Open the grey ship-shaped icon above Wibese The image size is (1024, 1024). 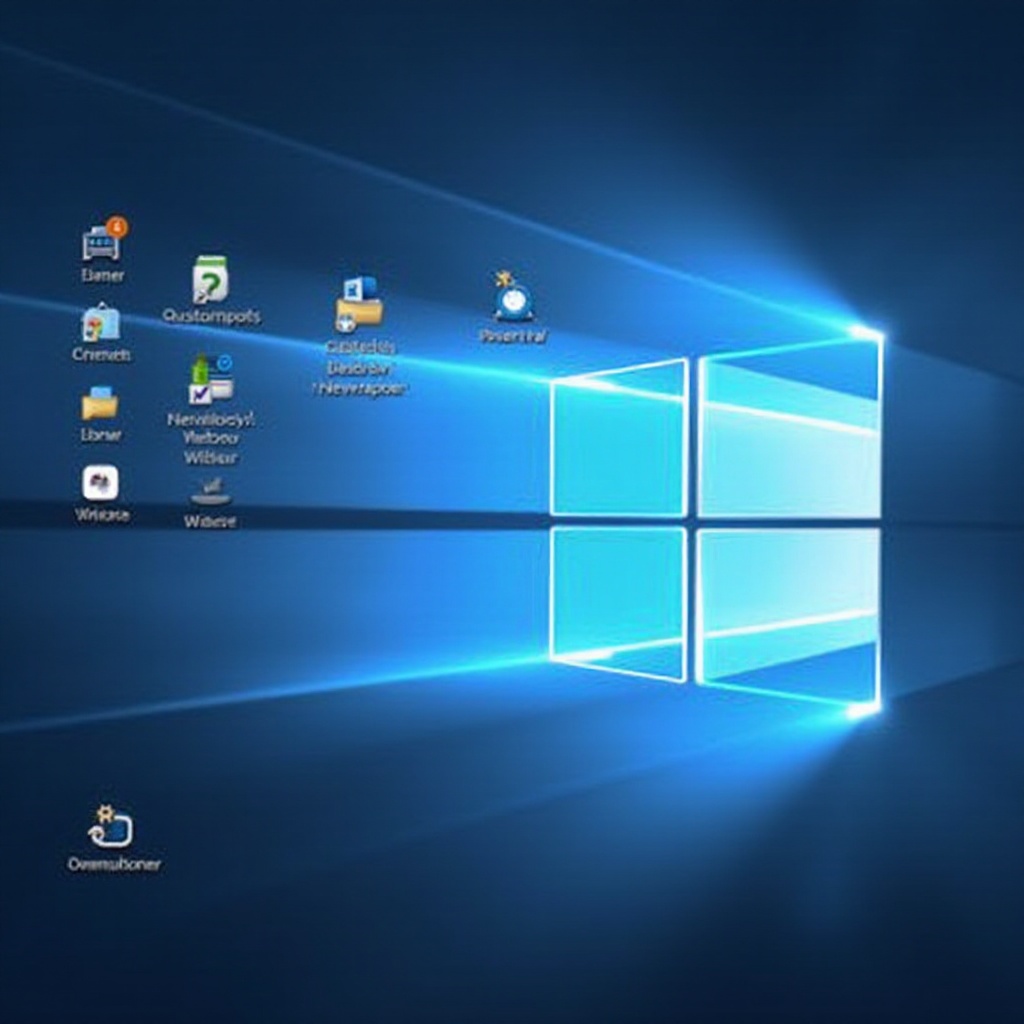(x=210, y=492)
